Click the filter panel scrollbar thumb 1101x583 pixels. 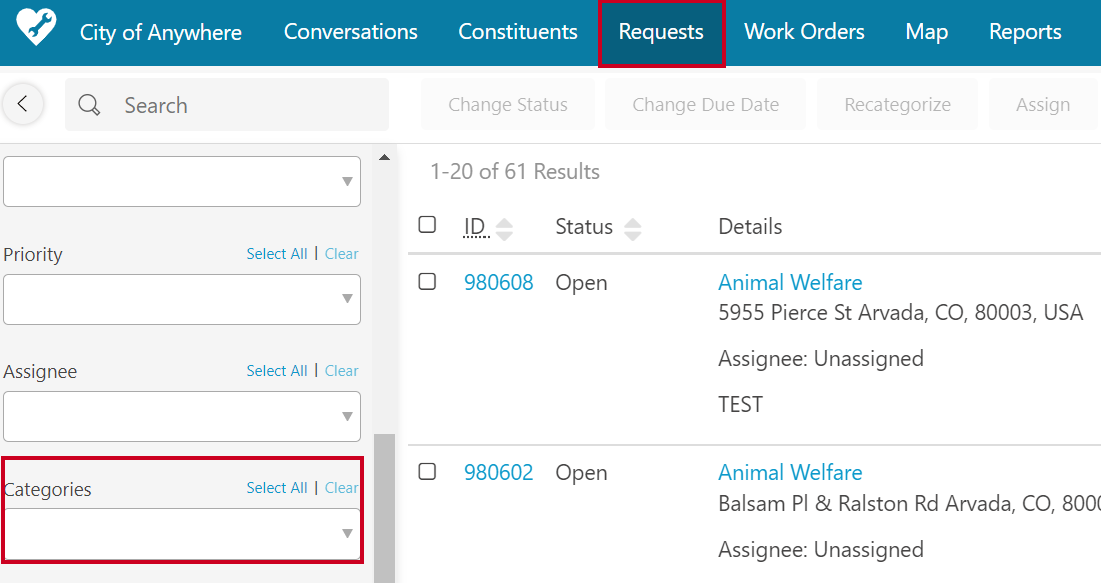pos(384,509)
